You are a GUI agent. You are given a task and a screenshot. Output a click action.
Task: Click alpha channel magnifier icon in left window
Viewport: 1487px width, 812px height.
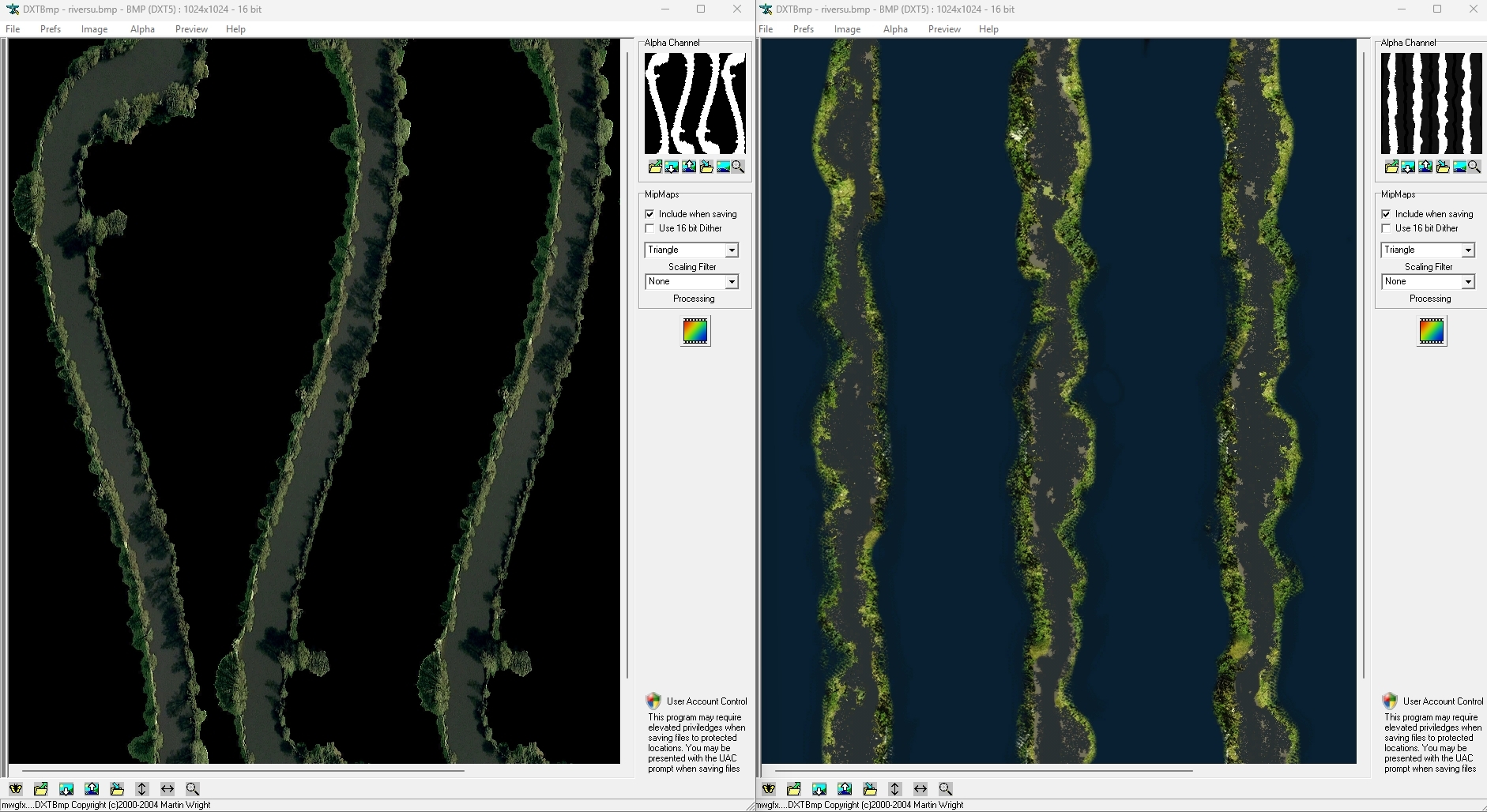pos(738,167)
